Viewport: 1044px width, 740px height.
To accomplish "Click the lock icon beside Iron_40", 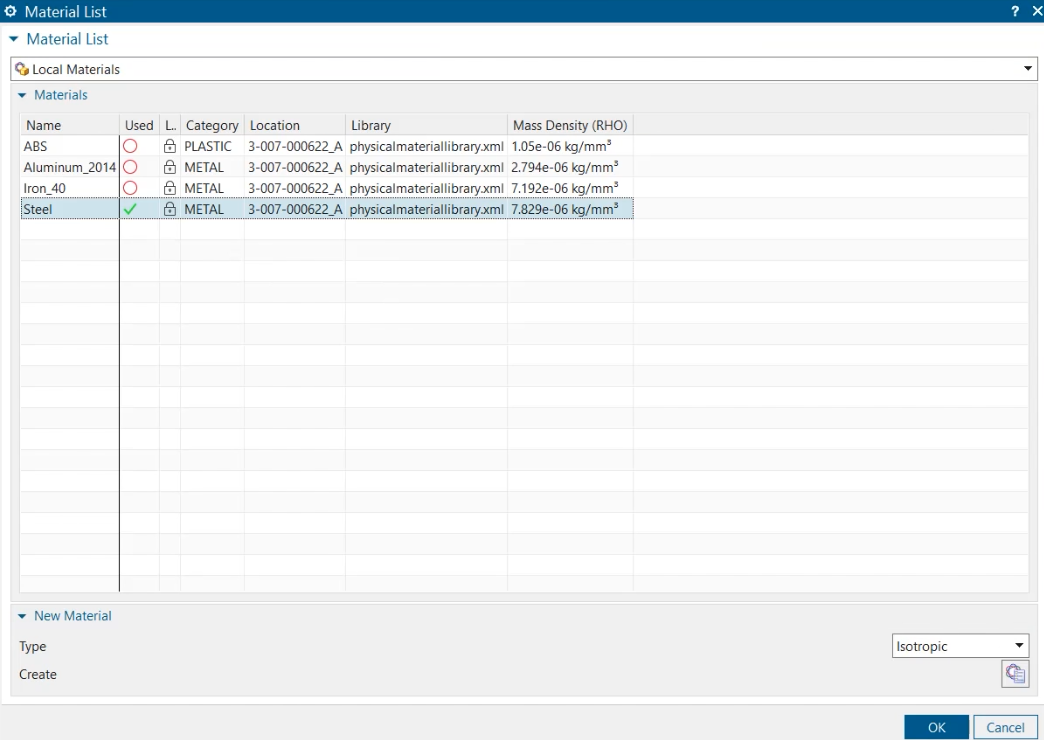I will pyautogui.click(x=169, y=188).
